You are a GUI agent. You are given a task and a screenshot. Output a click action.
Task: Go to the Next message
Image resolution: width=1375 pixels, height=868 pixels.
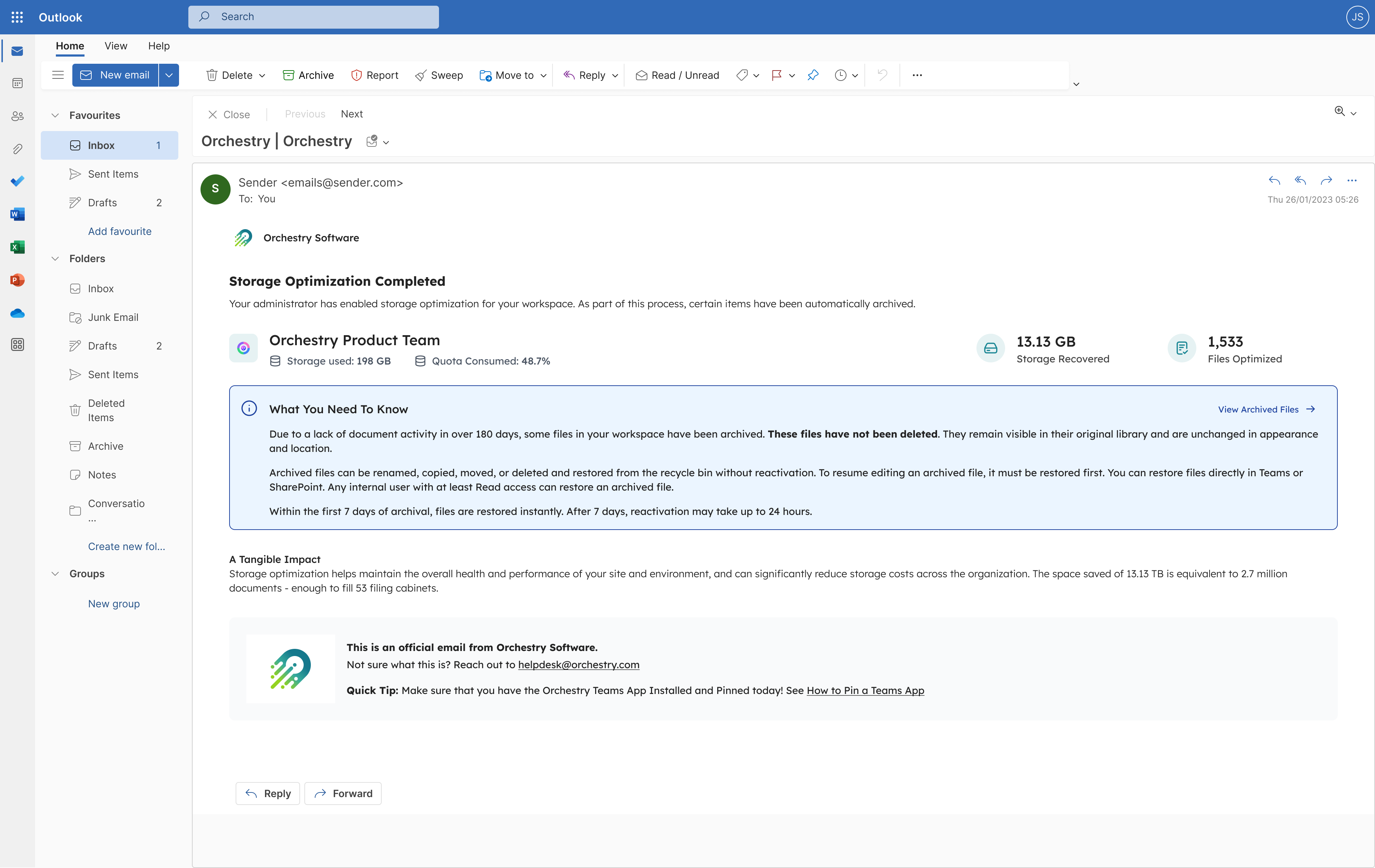352,114
